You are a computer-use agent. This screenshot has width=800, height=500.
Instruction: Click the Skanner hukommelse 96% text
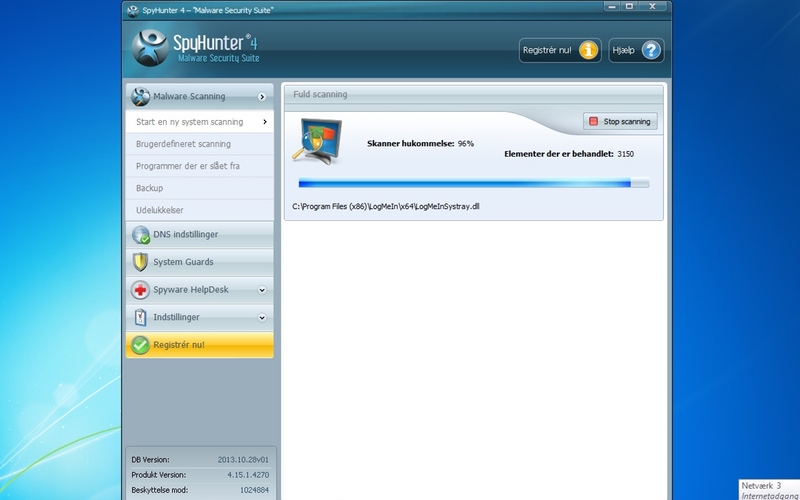click(x=420, y=144)
